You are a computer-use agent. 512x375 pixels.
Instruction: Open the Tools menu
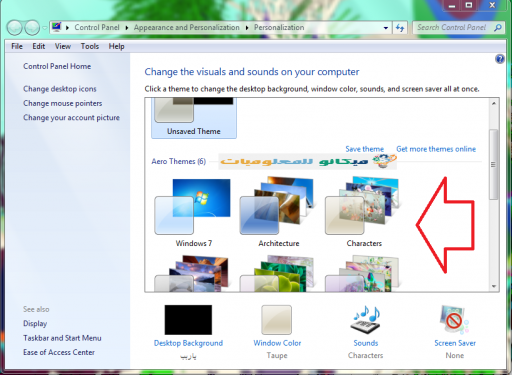[x=90, y=46]
